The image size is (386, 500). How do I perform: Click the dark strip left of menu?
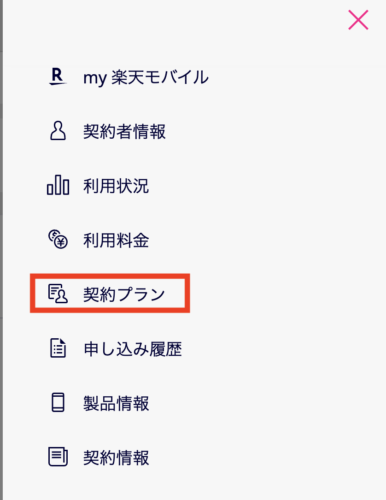[2, 250]
